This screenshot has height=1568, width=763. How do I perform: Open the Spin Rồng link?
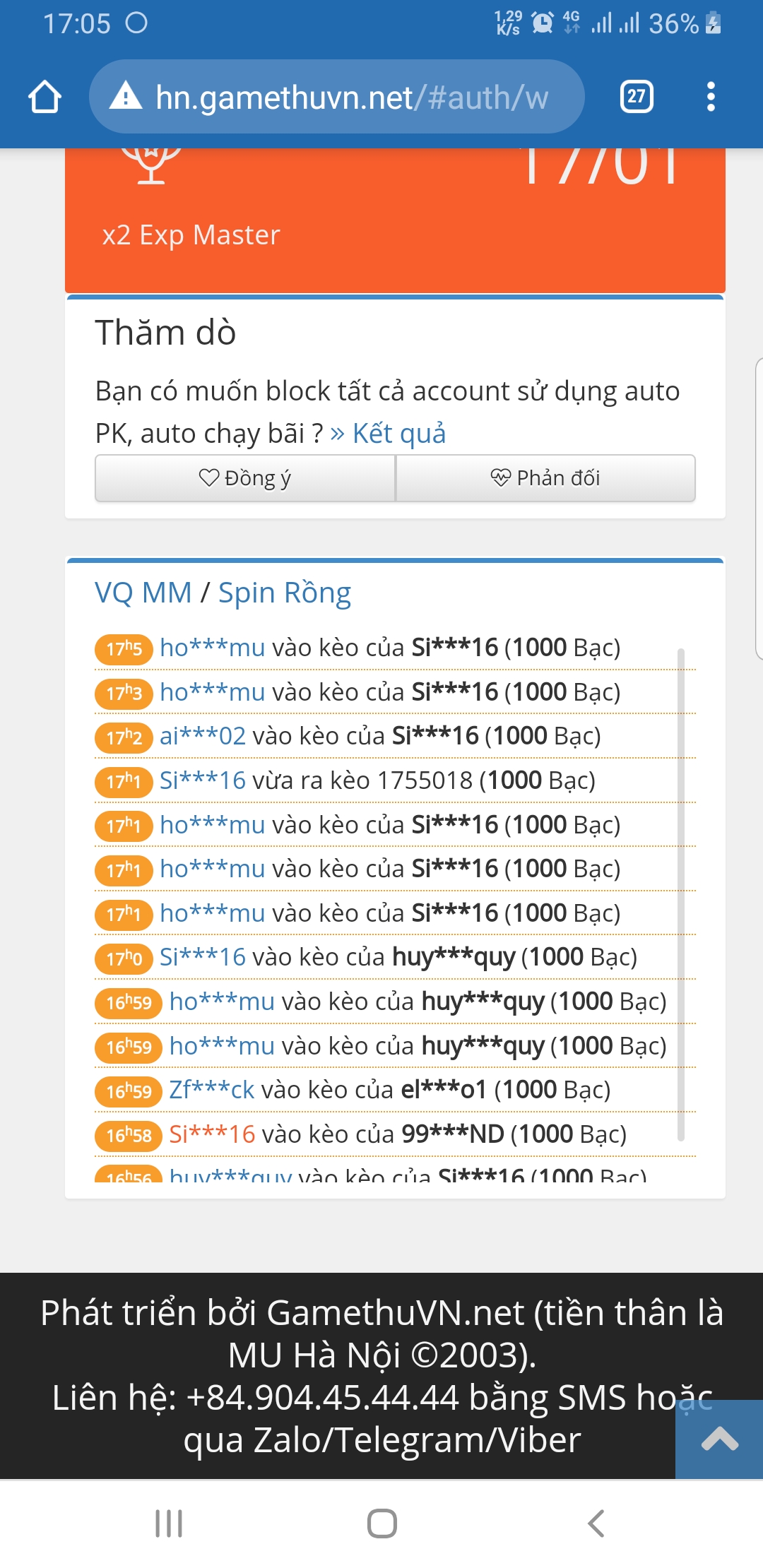[285, 593]
